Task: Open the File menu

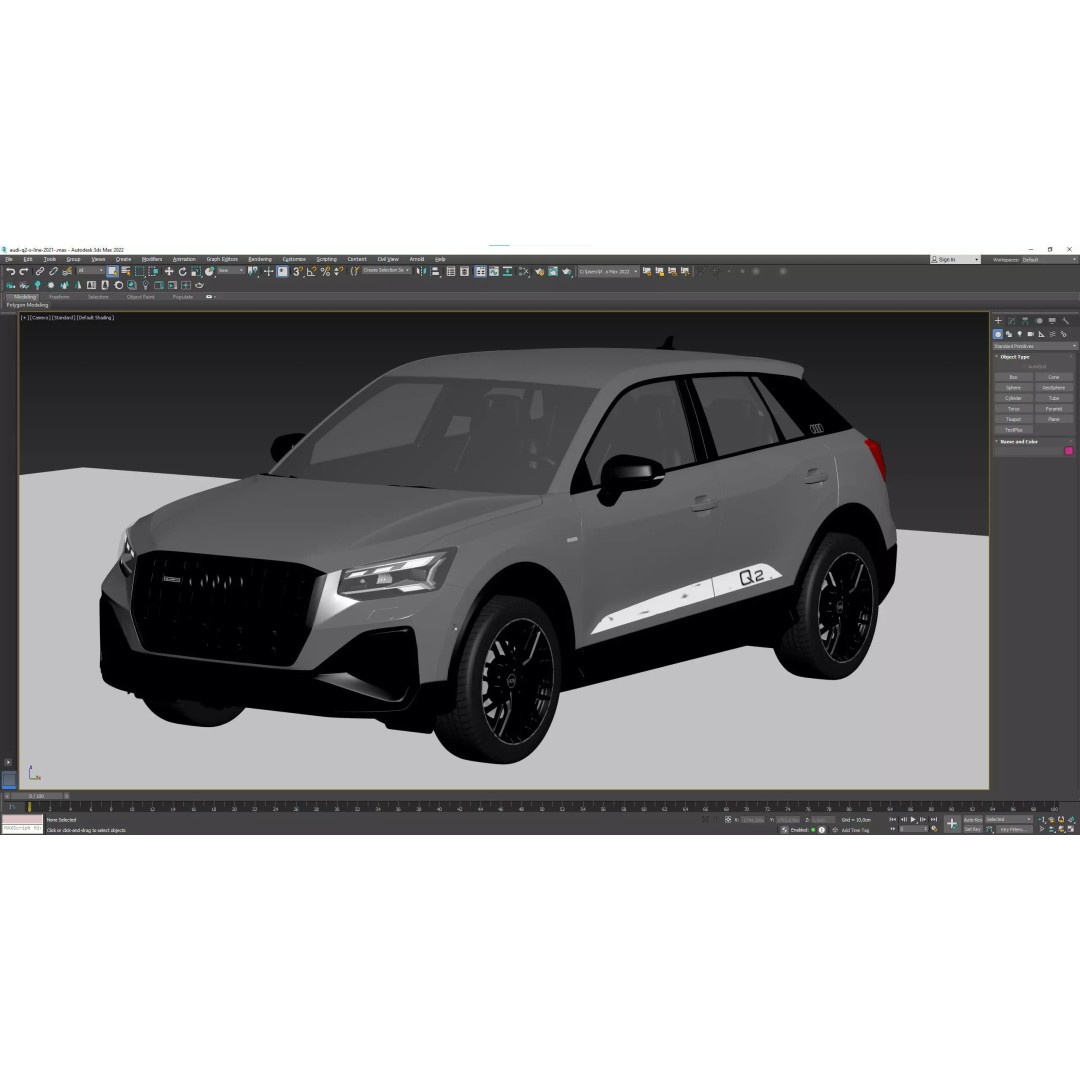Action: click(x=9, y=260)
